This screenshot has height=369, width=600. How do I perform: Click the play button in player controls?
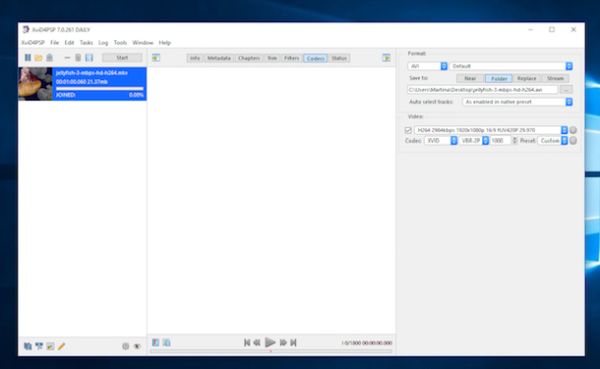[x=270, y=342]
